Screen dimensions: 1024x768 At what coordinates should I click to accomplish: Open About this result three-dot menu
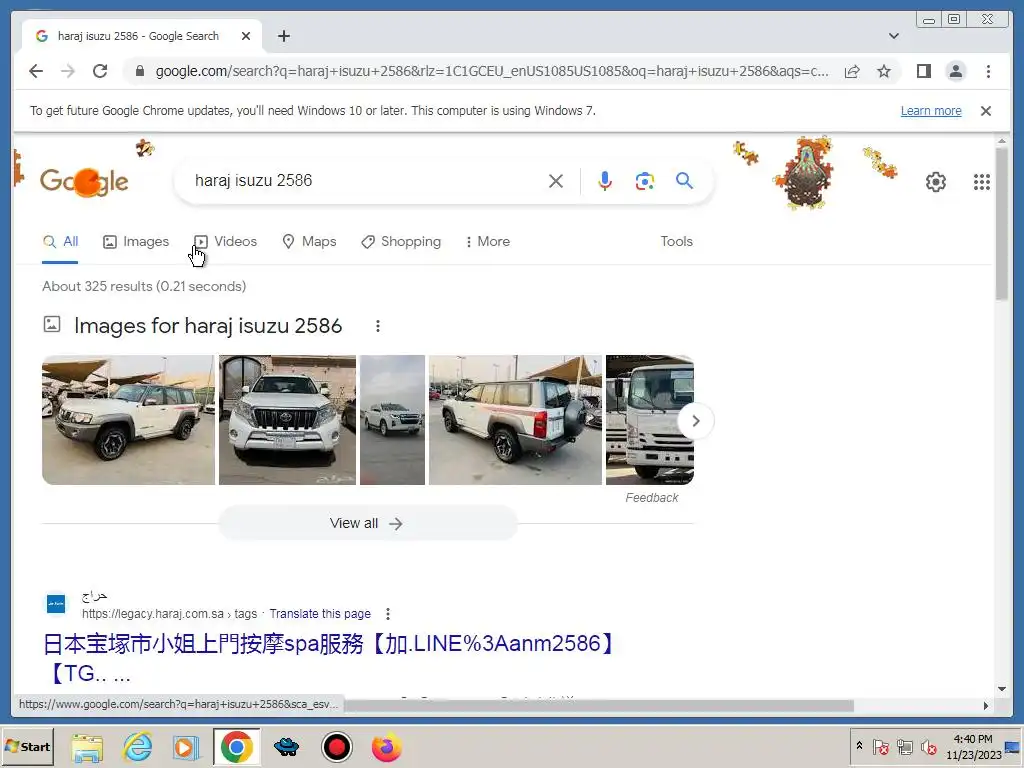[x=388, y=614]
